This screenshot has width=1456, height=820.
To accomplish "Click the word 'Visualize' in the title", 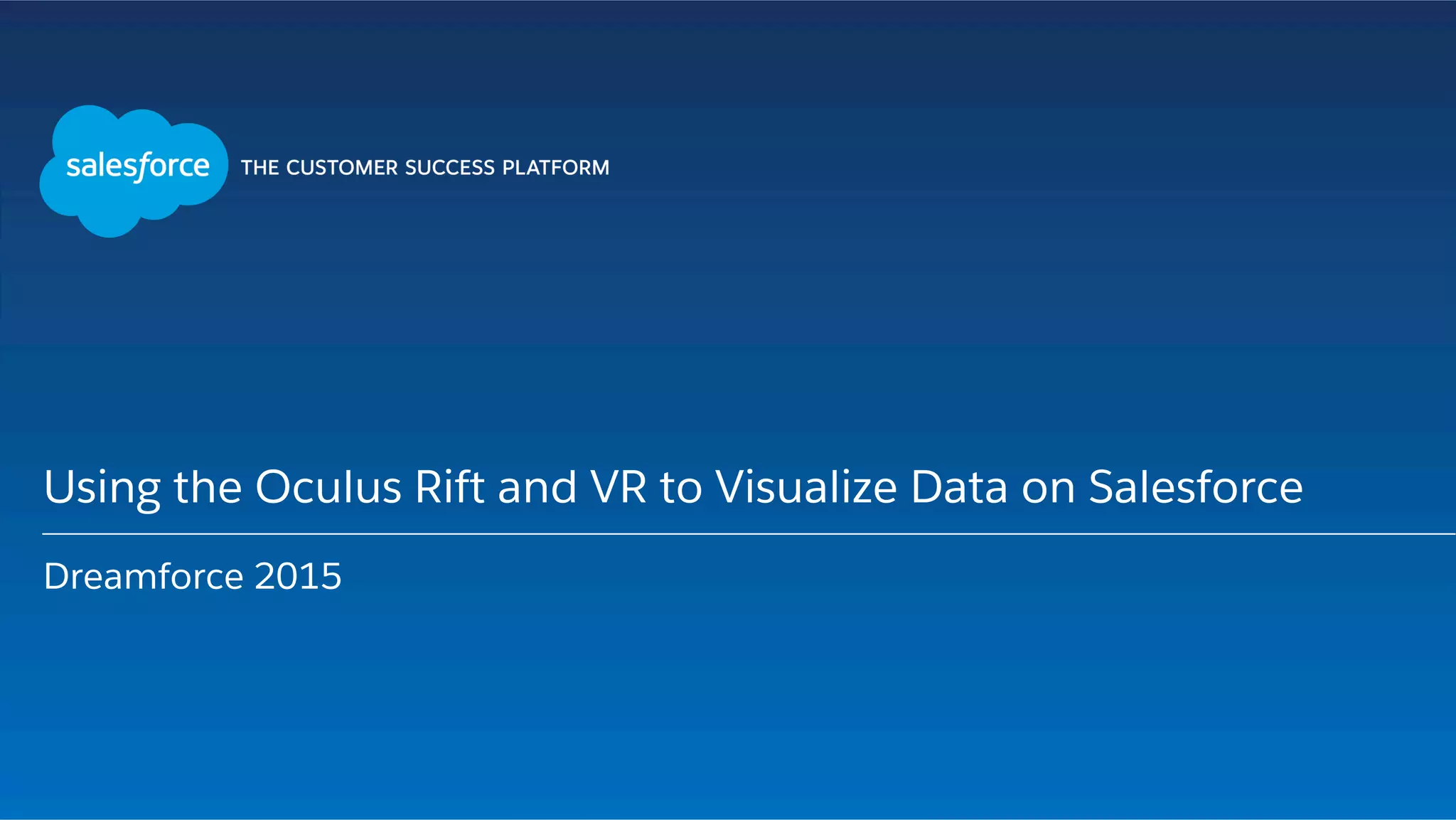I will pos(806,487).
